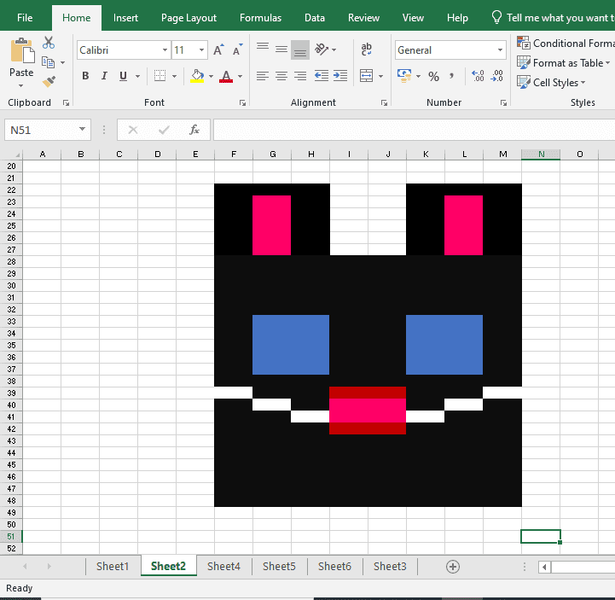The width and height of the screenshot is (615, 600).
Task: Toggle Italic formatting
Action: click(104, 76)
